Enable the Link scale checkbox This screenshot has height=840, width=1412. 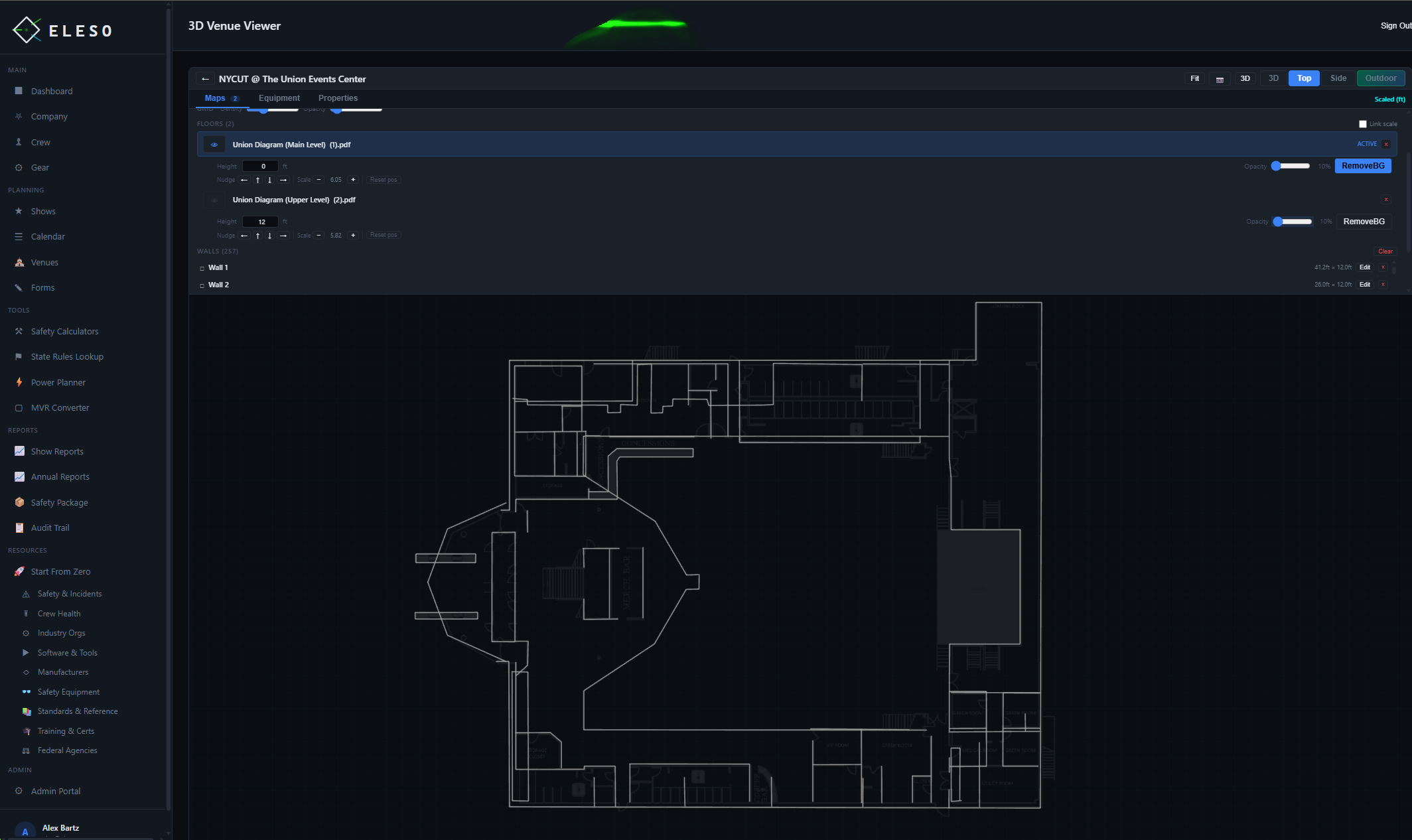click(x=1363, y=124)
